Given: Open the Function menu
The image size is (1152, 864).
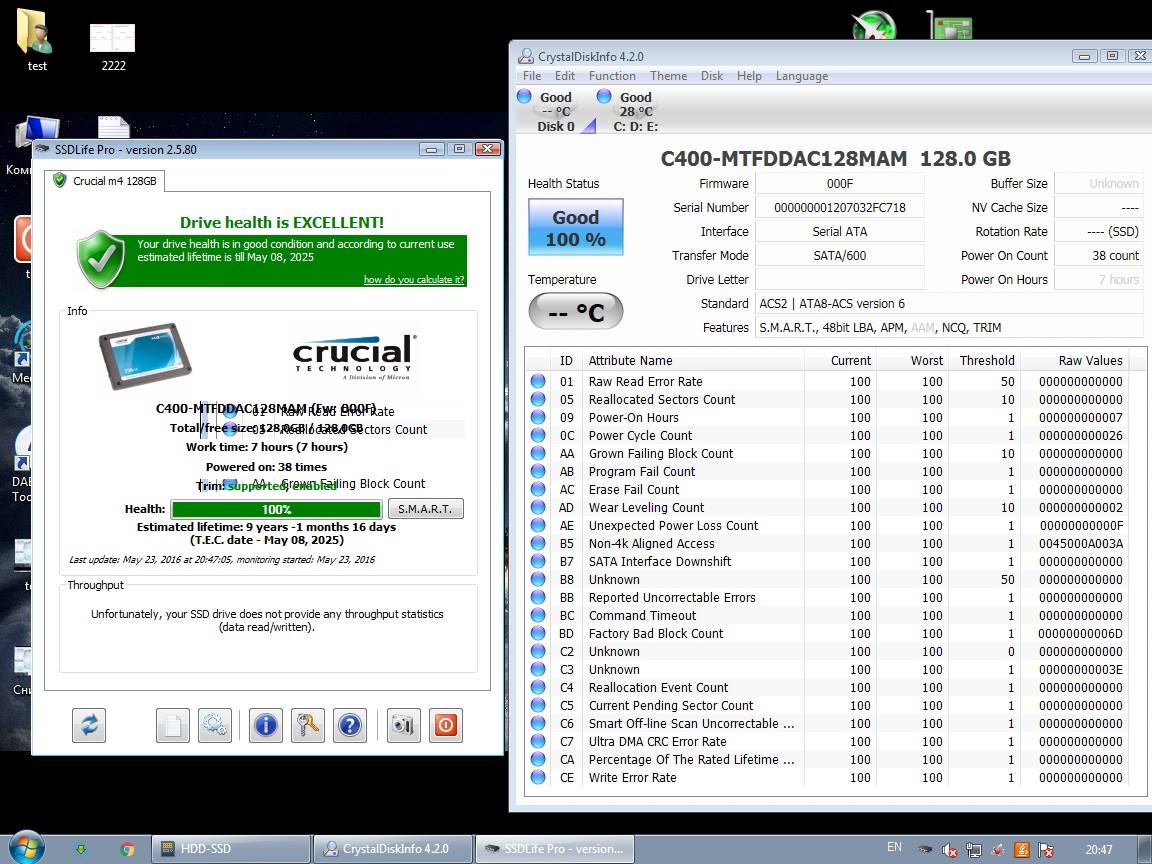Looking at the screenshot, I should (x=612, y=76).
